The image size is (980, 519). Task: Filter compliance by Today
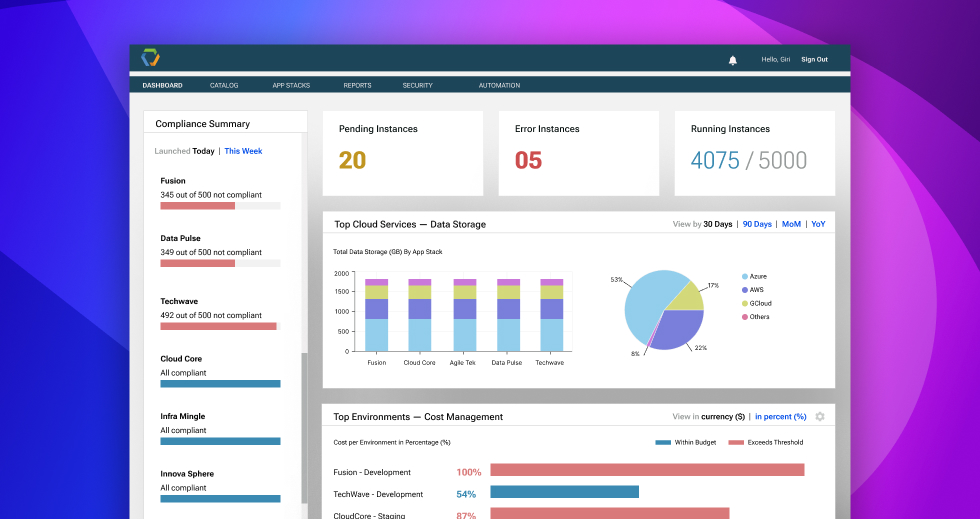(203, 151)
